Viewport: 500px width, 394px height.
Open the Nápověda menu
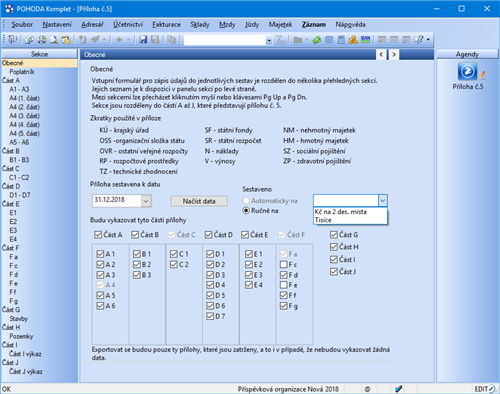(350, 24)
